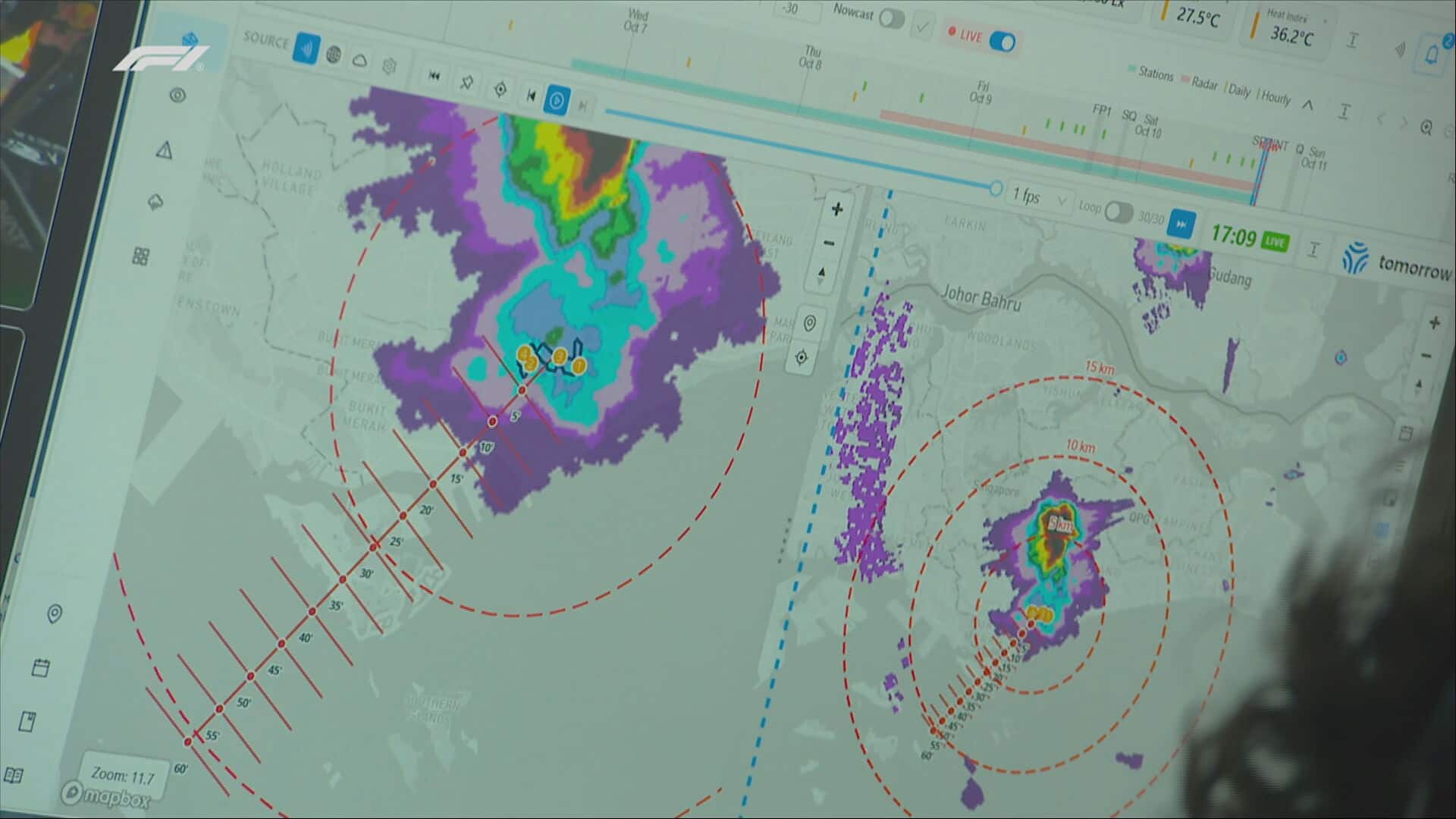Open the notifications bell

[1432, 55]
